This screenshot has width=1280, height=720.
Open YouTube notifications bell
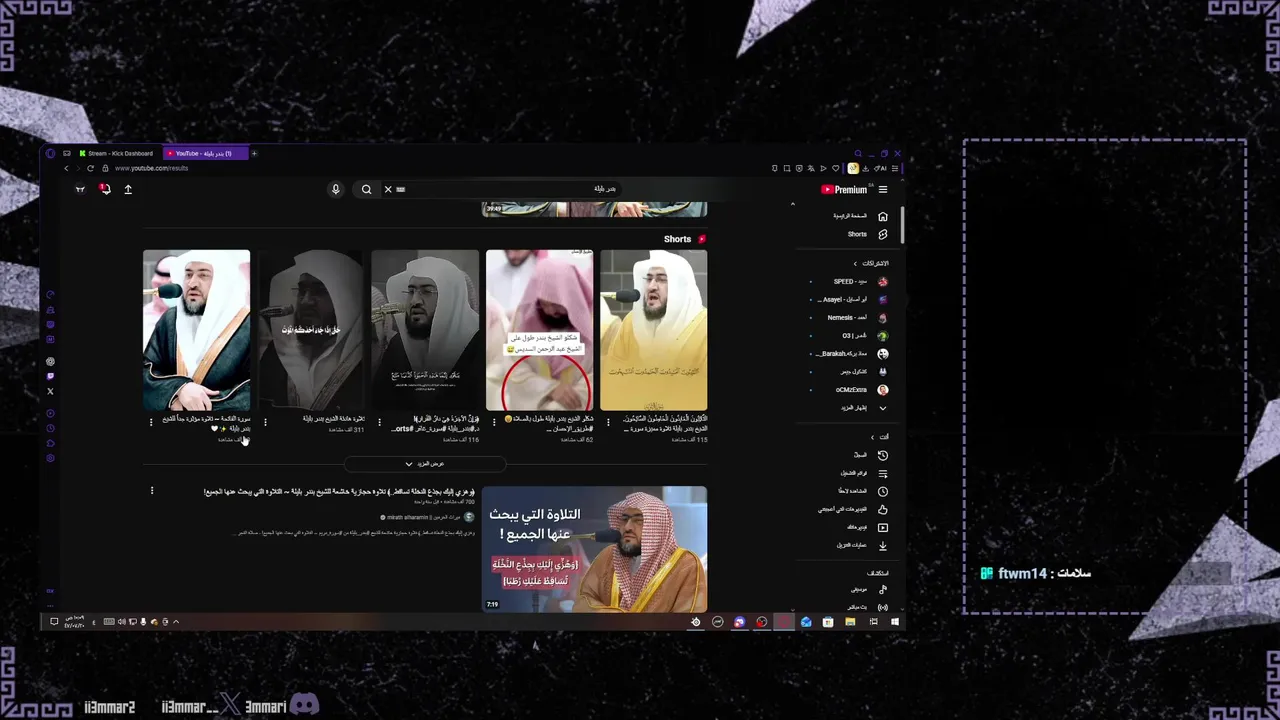104,189
